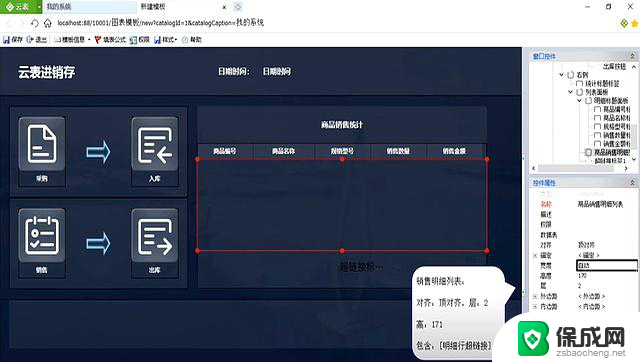Open the 模板信息 dropdown arrow
The image size is (640, 362).
pos(89,40)
